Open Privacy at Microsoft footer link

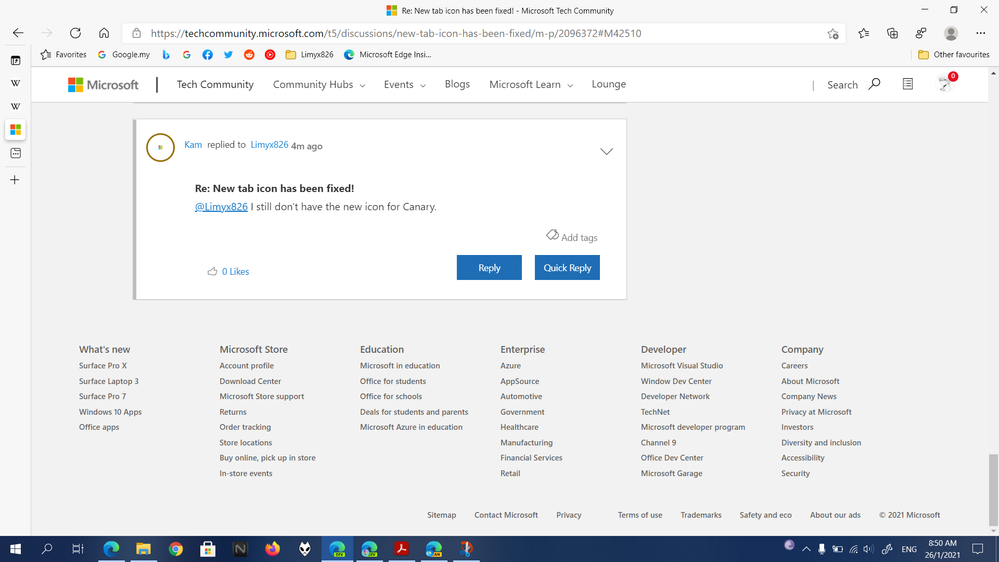816,412
